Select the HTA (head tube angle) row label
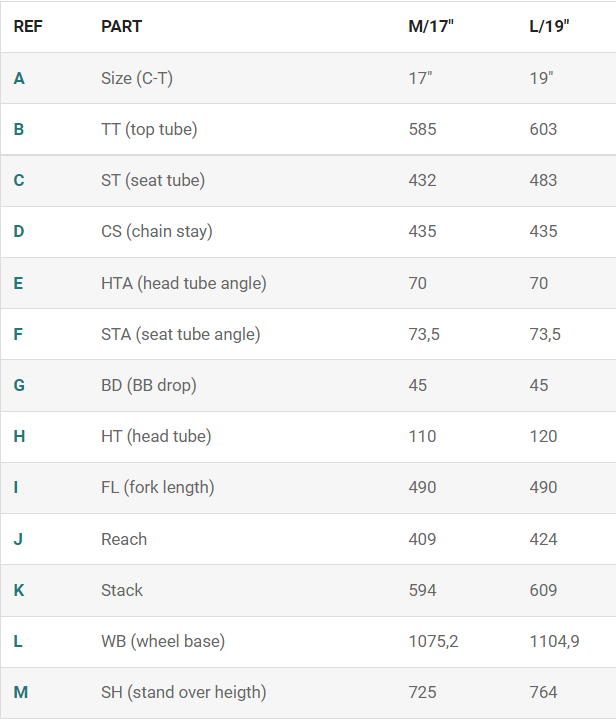The width and height of the screenshot is (616, 723). [183, 283]
